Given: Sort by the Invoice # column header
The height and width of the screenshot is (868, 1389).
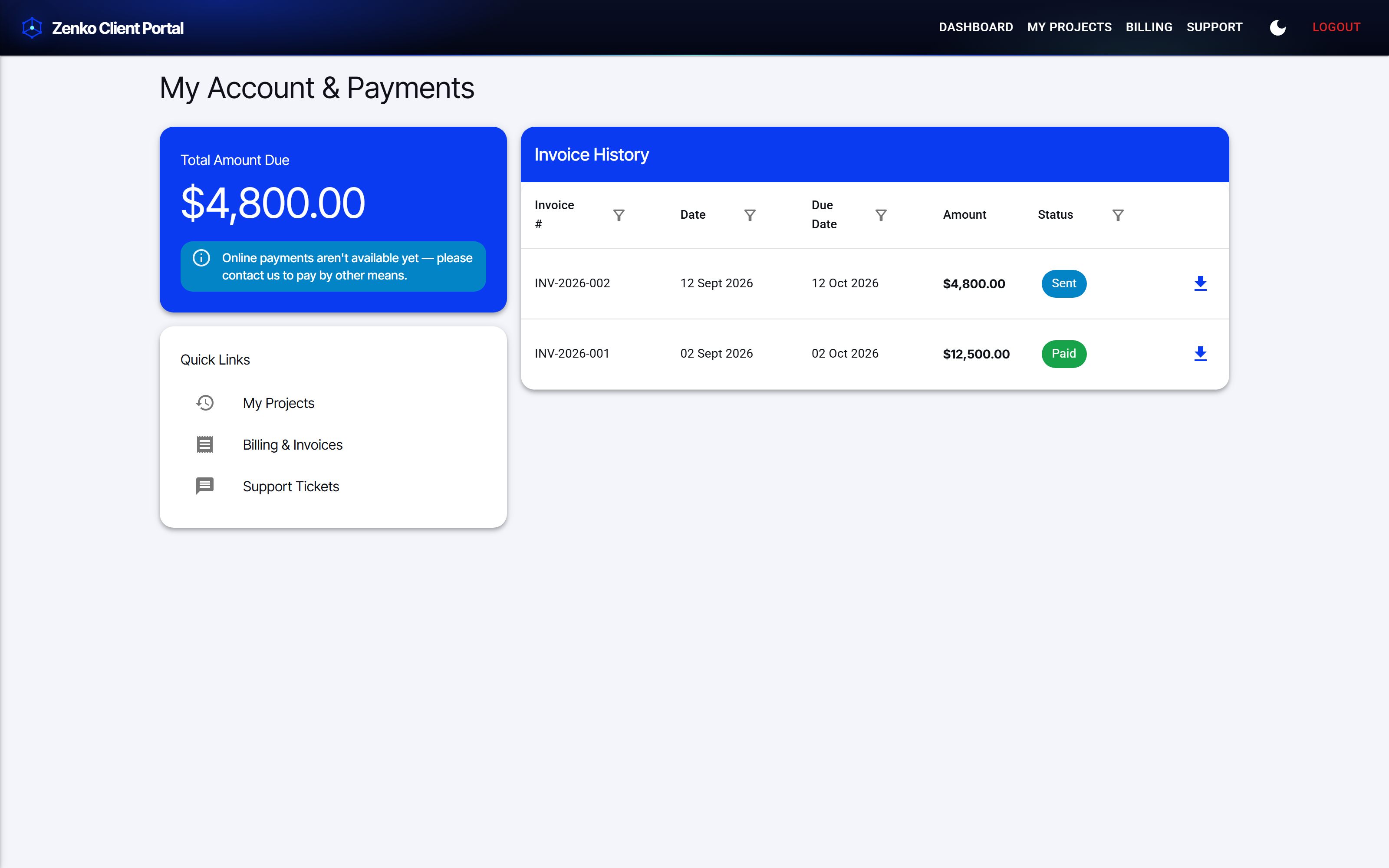Looking at the screenshot, I should pyautogui.click(x=554, y=215).
